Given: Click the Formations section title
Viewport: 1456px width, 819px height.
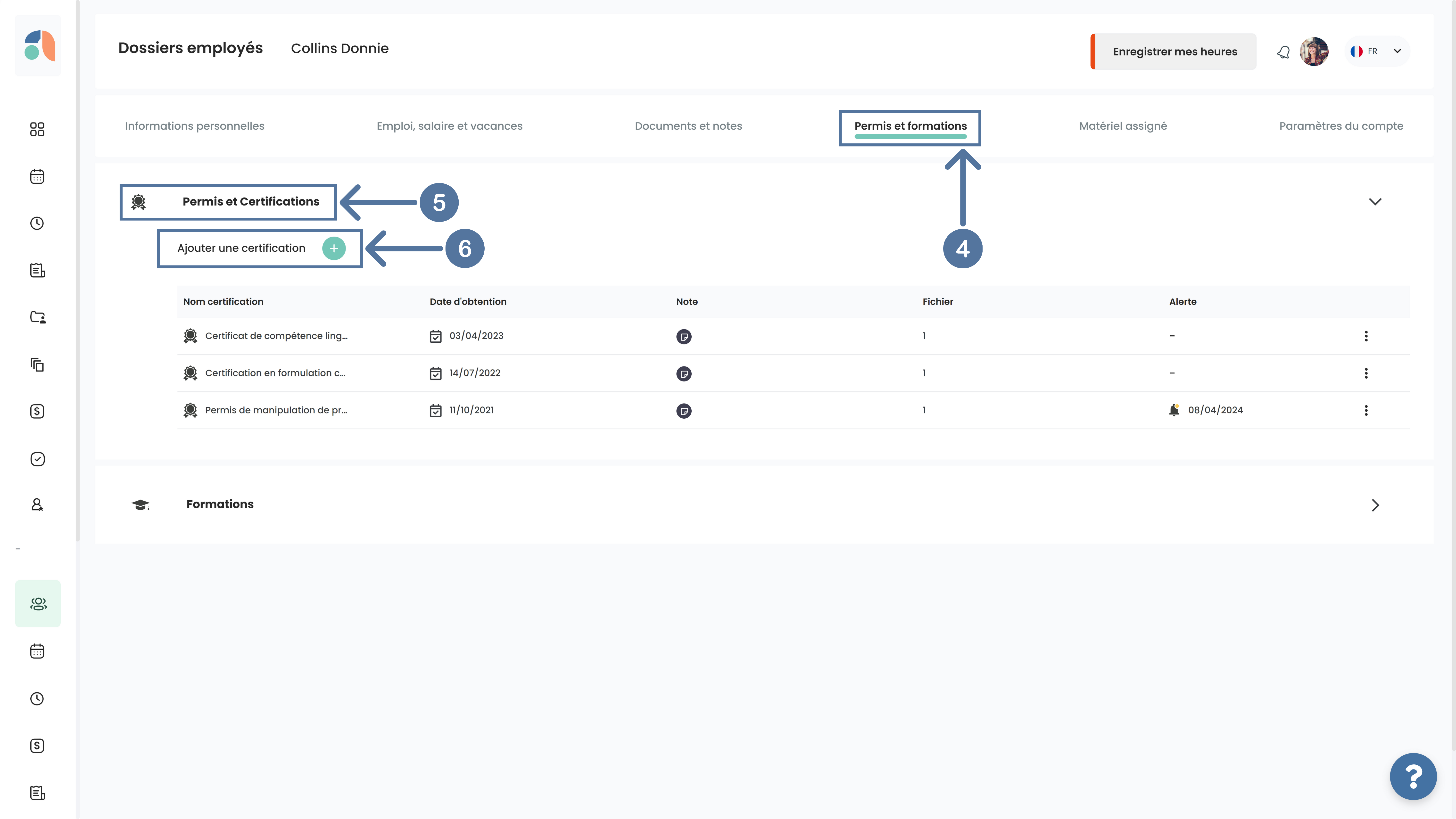Looking at the screenshot, I should (x=220, y=504).
